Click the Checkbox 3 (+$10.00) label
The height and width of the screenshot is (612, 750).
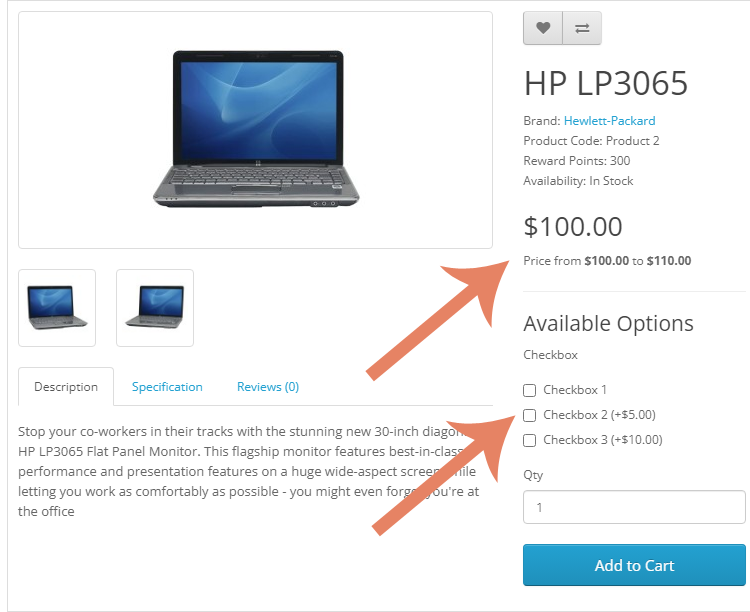tap(603, 440)
